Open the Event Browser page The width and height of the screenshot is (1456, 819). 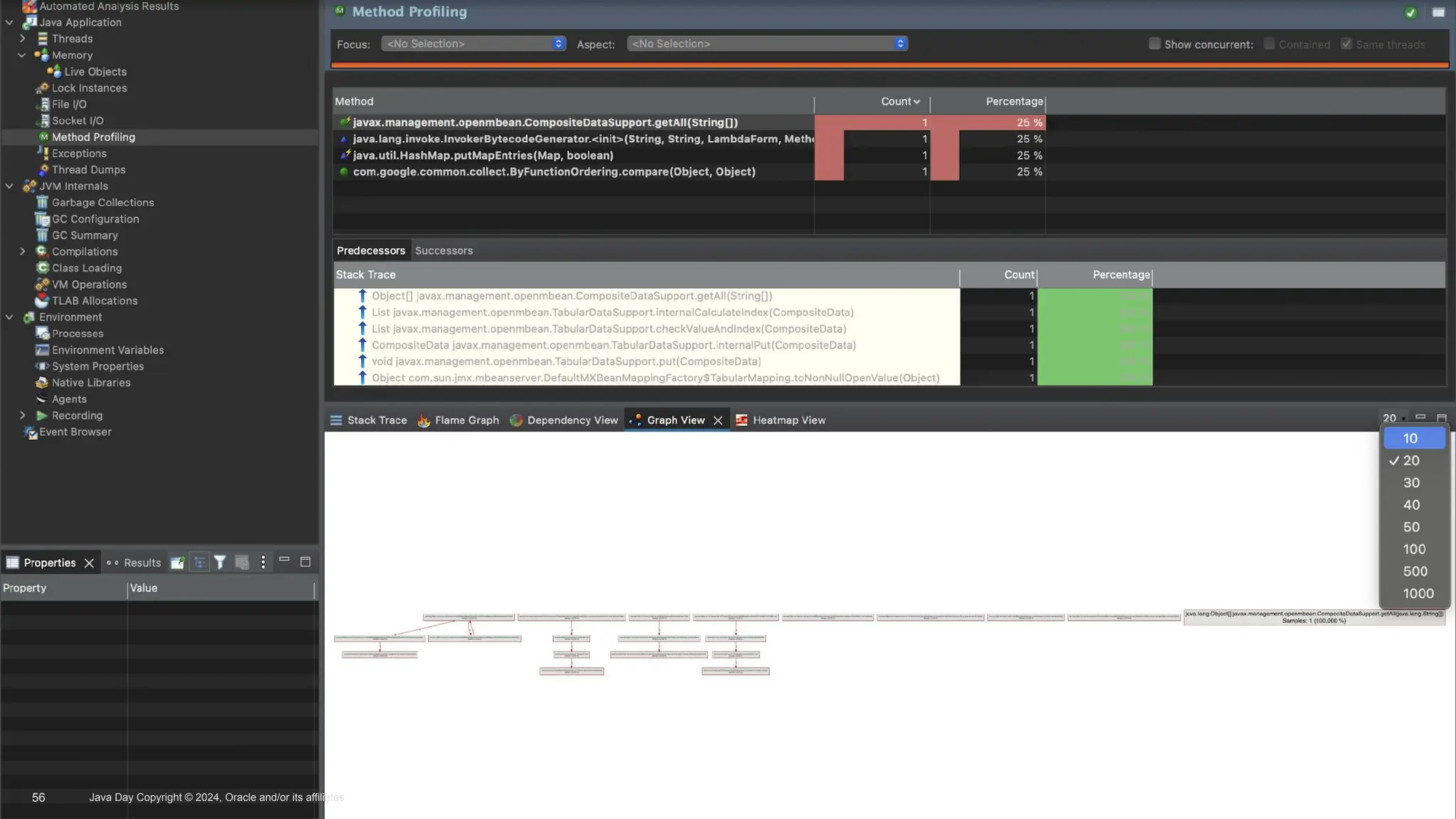point(75,432)
